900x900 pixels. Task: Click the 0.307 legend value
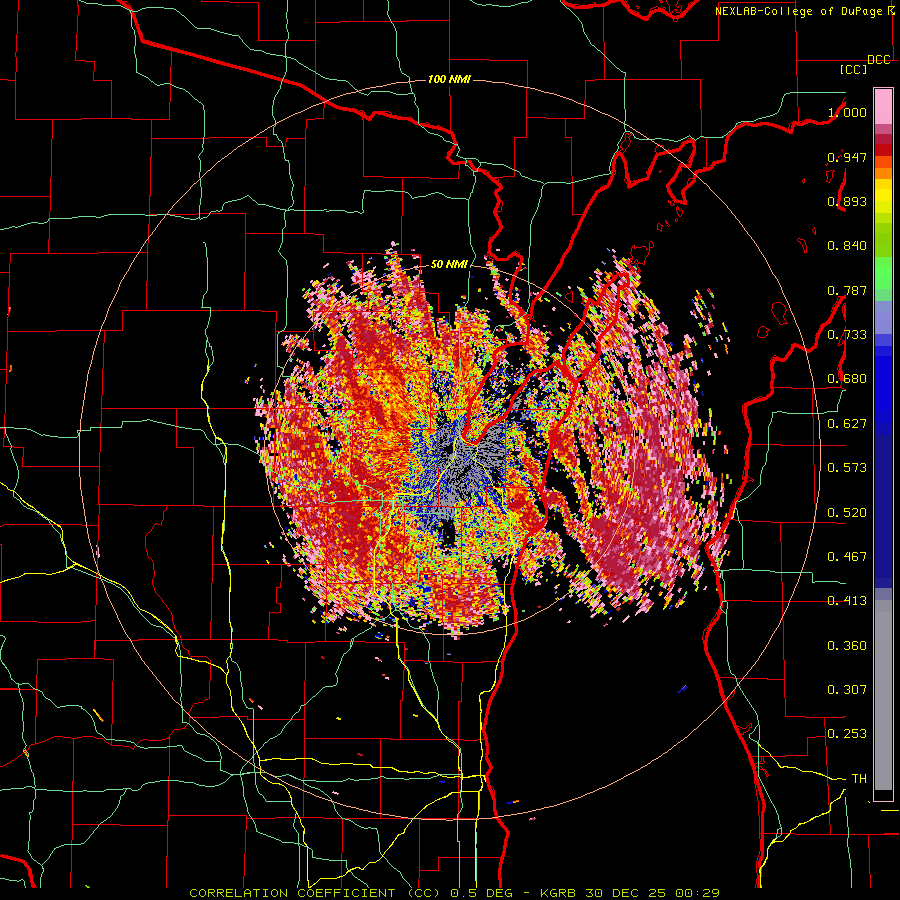point(847,690)
